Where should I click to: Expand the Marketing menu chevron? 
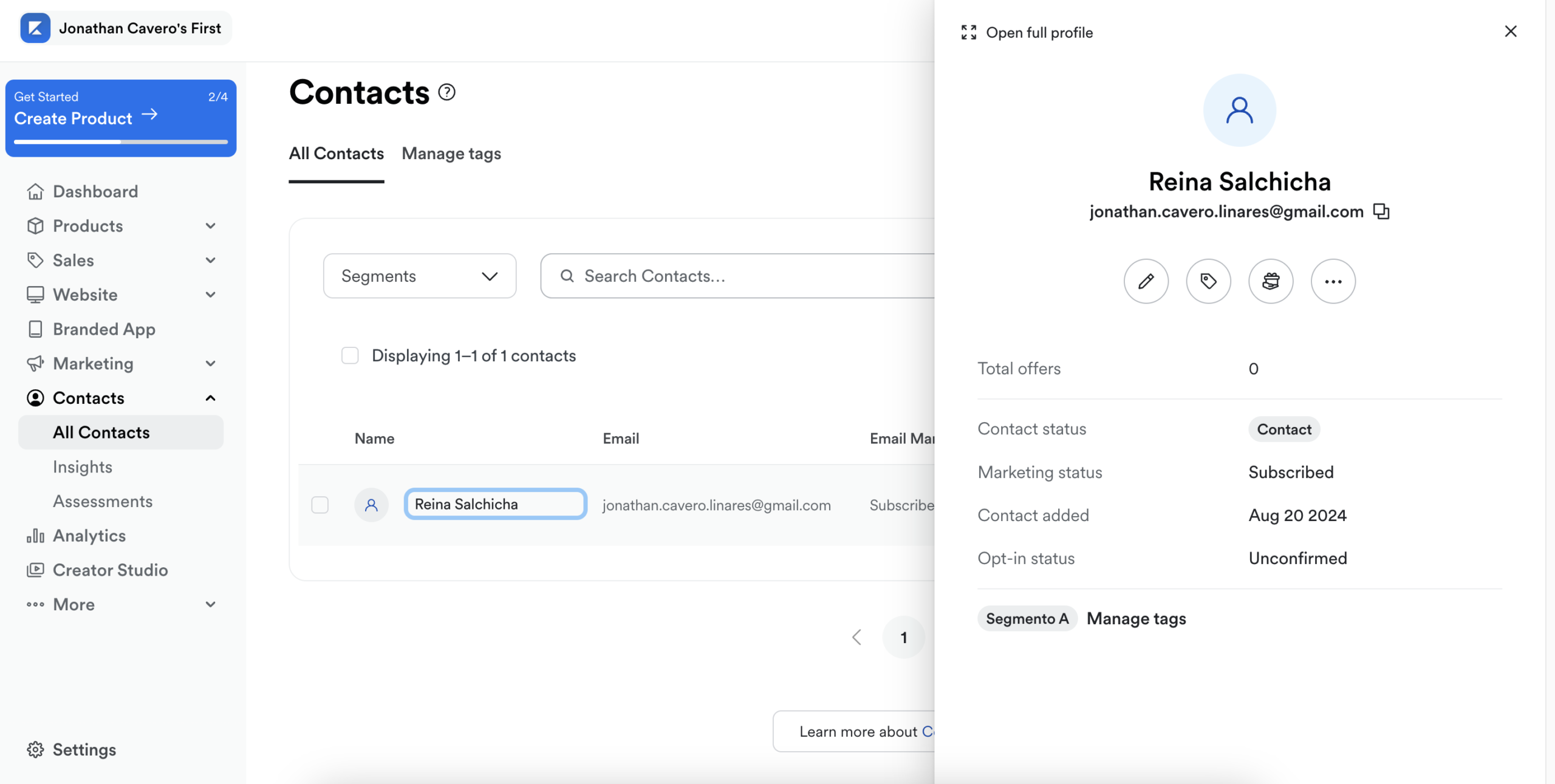(211, 364)
